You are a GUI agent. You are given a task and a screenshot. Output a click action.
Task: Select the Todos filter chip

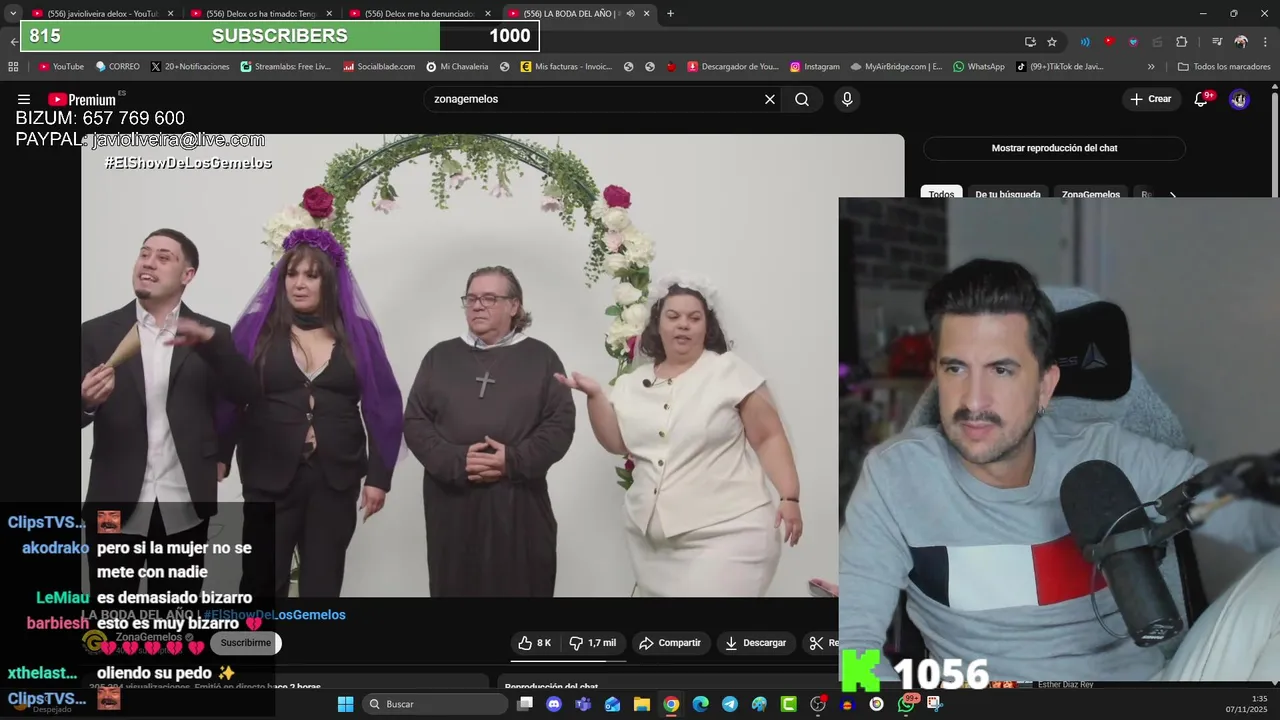click(941, 194)
